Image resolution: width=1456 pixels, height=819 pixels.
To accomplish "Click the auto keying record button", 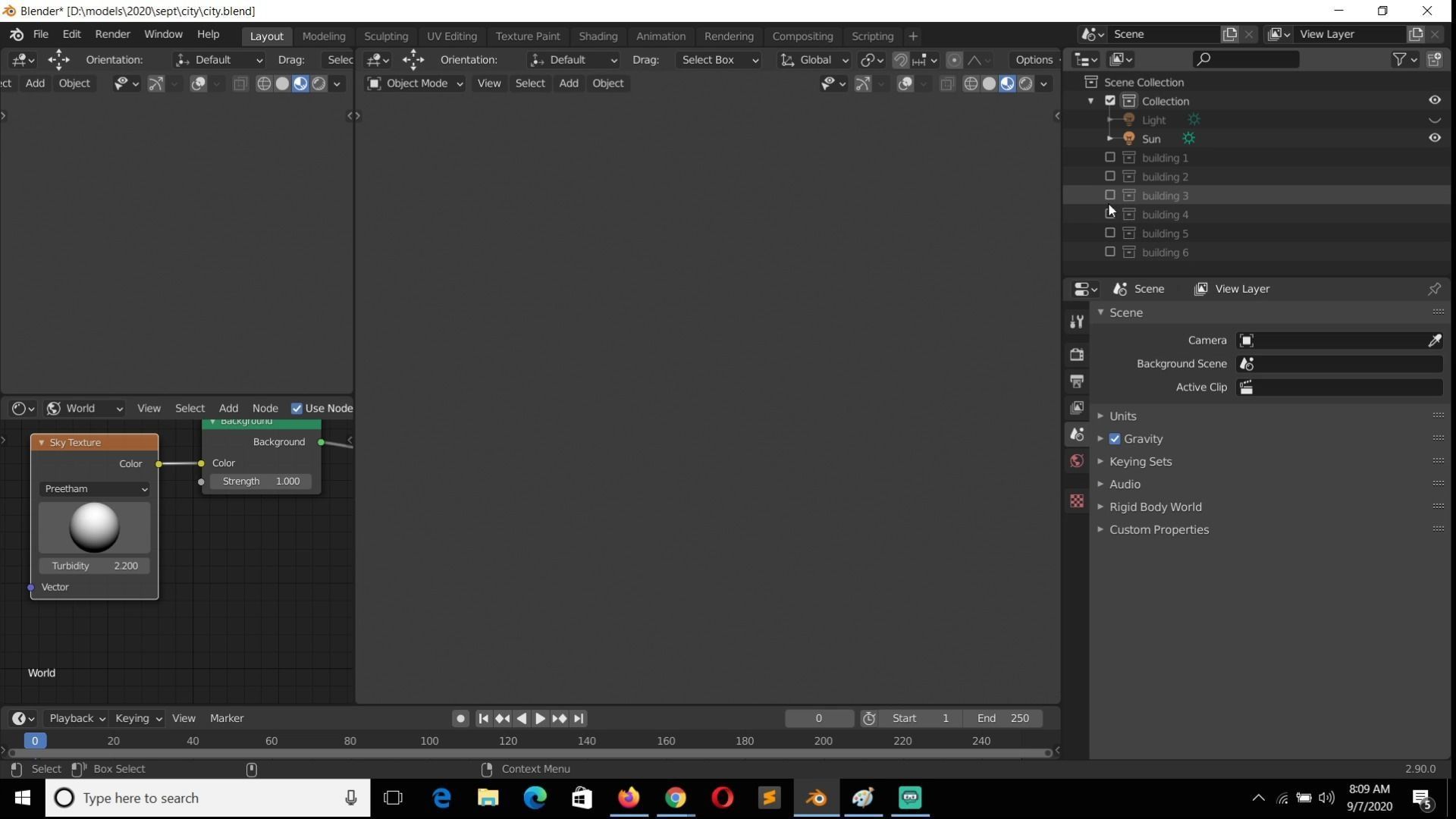I will 460,718.
